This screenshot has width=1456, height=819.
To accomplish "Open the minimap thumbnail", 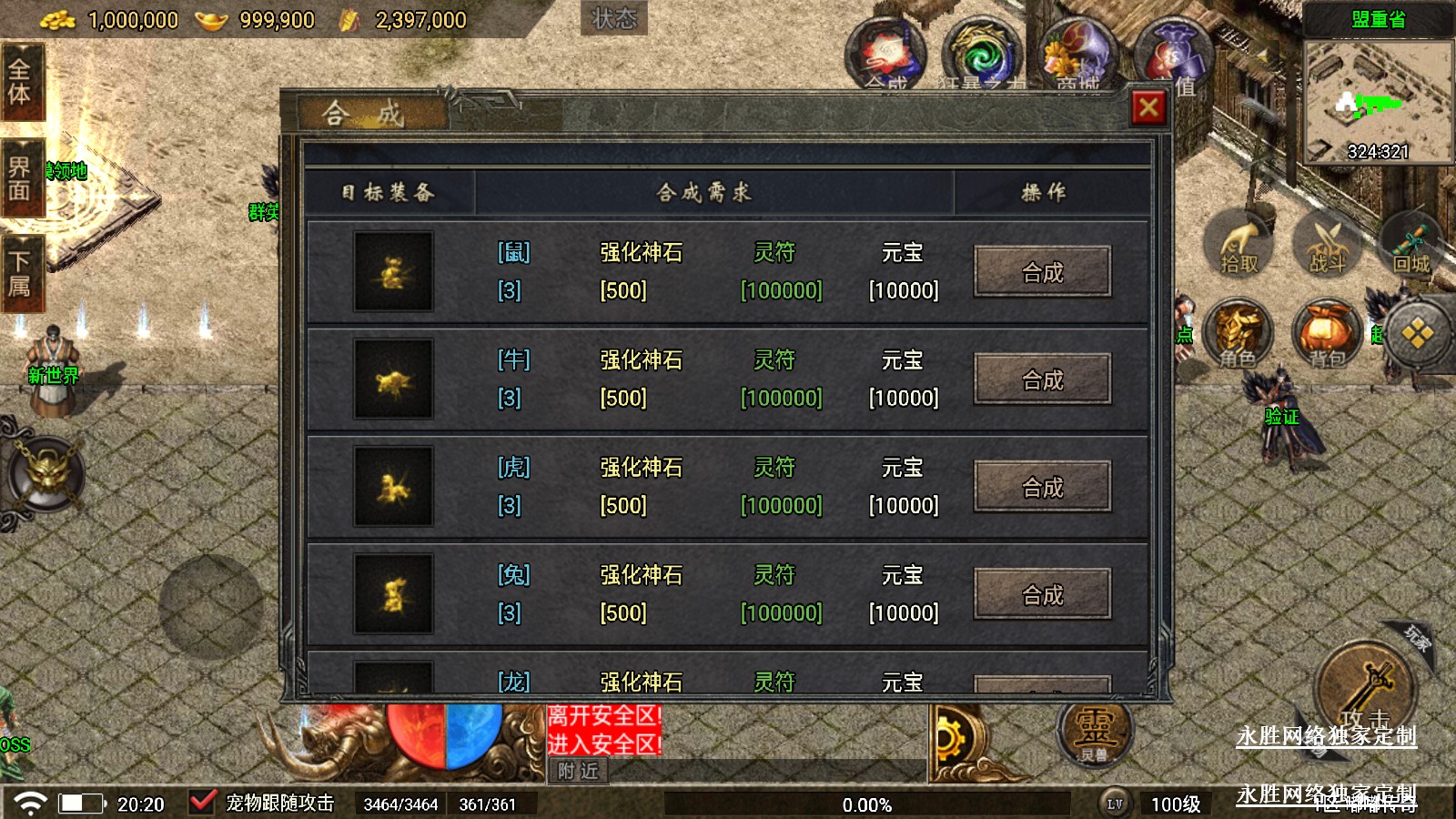I will [x=1379, y=102].
